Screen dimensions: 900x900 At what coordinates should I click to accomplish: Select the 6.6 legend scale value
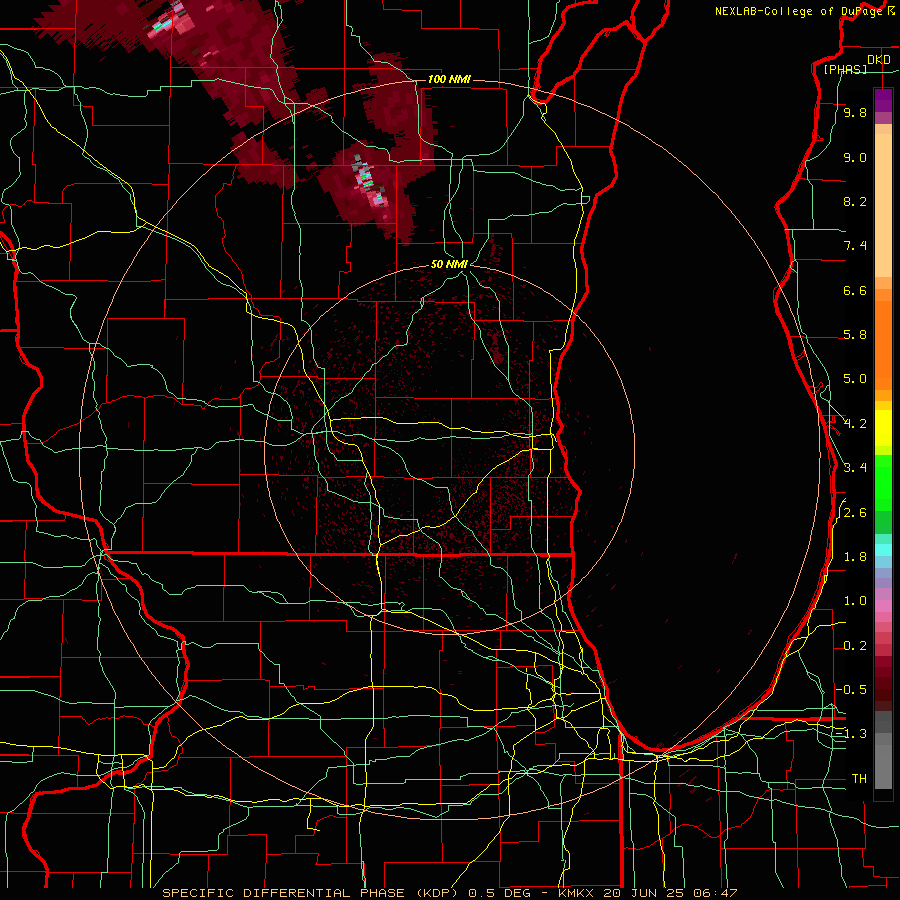pyautogui.click(x=855, y=290)
